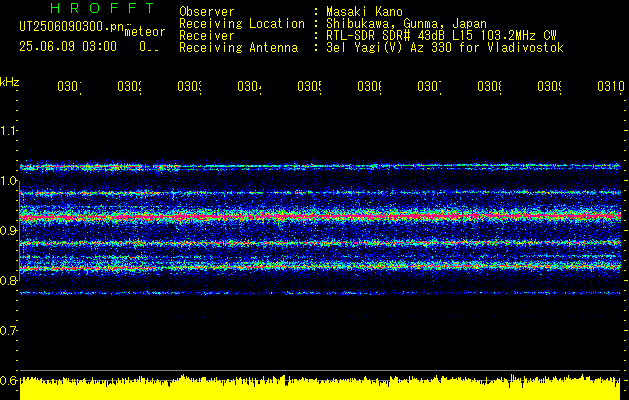Viewport: 629px width, 400px height.
Task: Click the 'Receiving Location' label
Action: pos(242,24)
